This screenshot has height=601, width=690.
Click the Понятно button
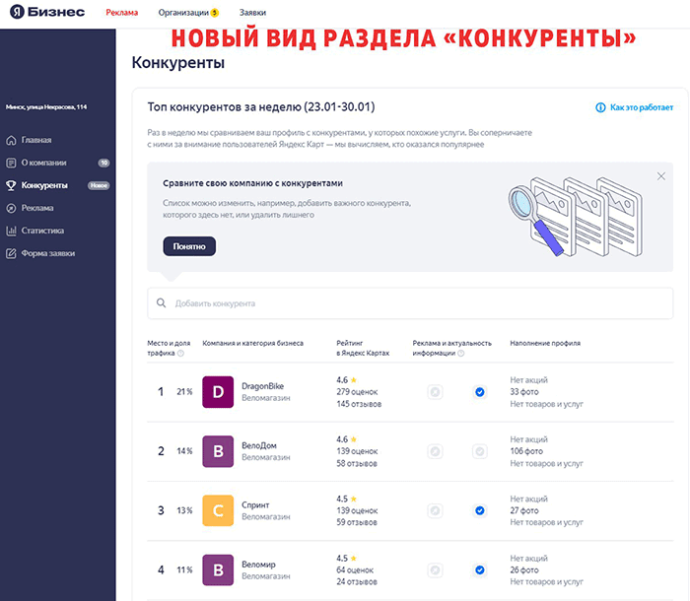tap(189, 246)
